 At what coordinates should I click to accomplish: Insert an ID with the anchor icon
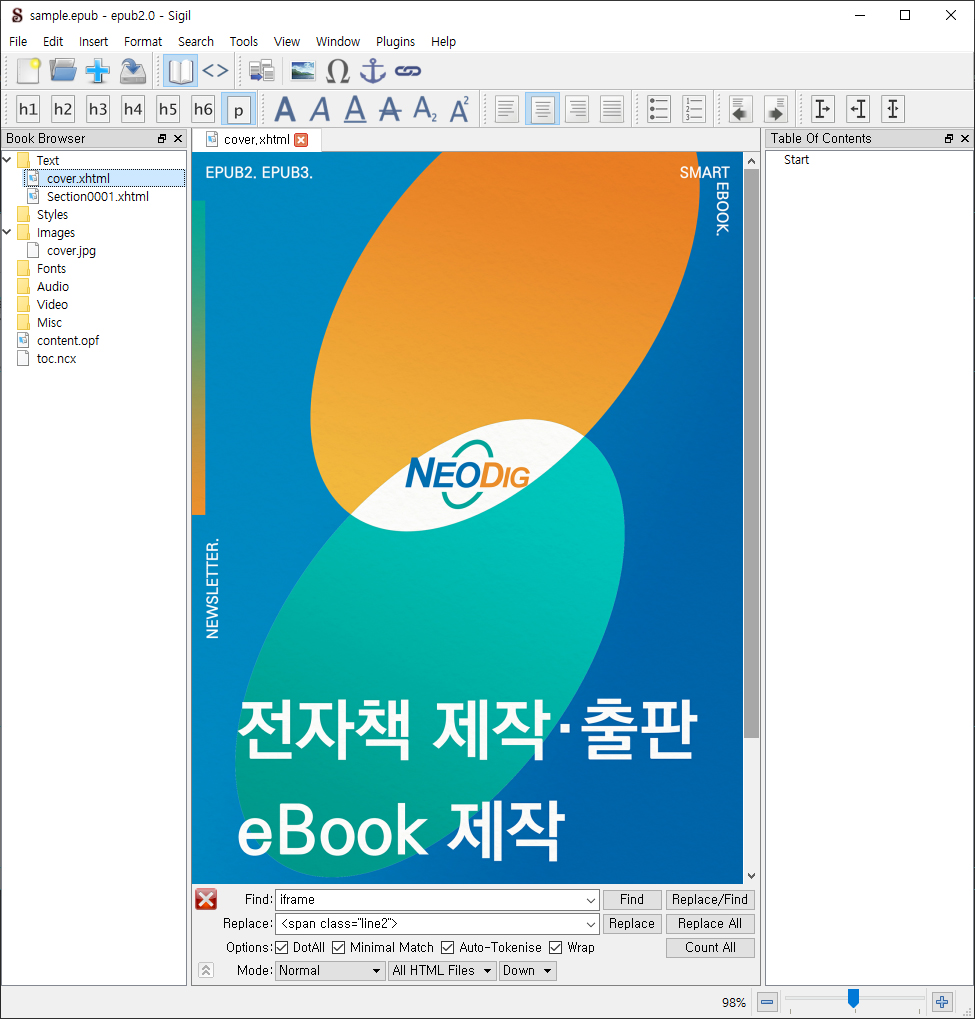click(x=373, y=71)
